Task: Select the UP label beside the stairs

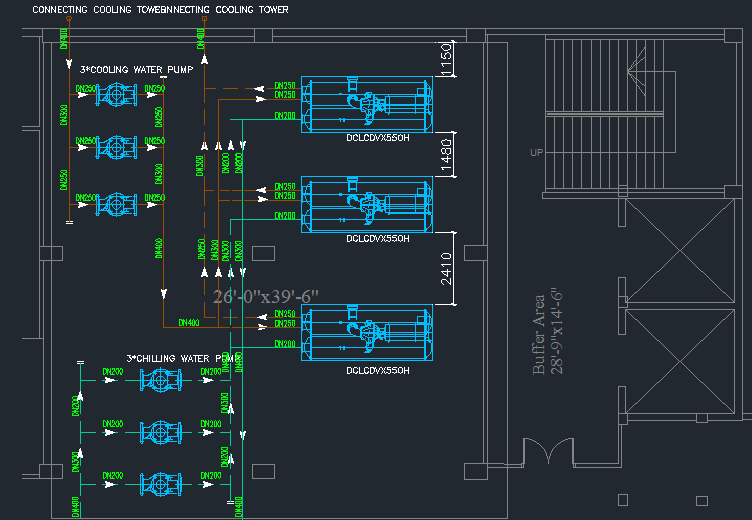Action: coord(537,153)
